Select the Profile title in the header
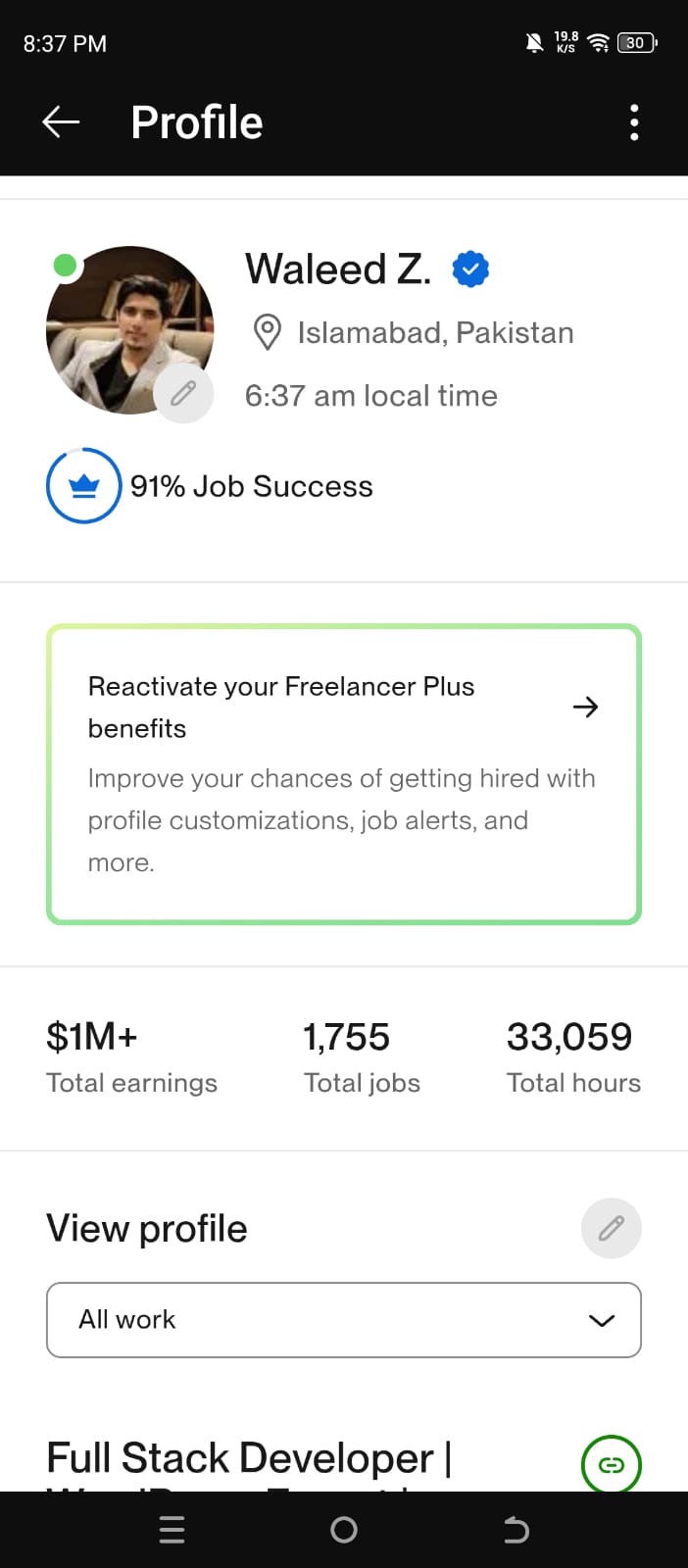Image resolution: width=688 pixels, height=1568 pixels. click(196, 122)
